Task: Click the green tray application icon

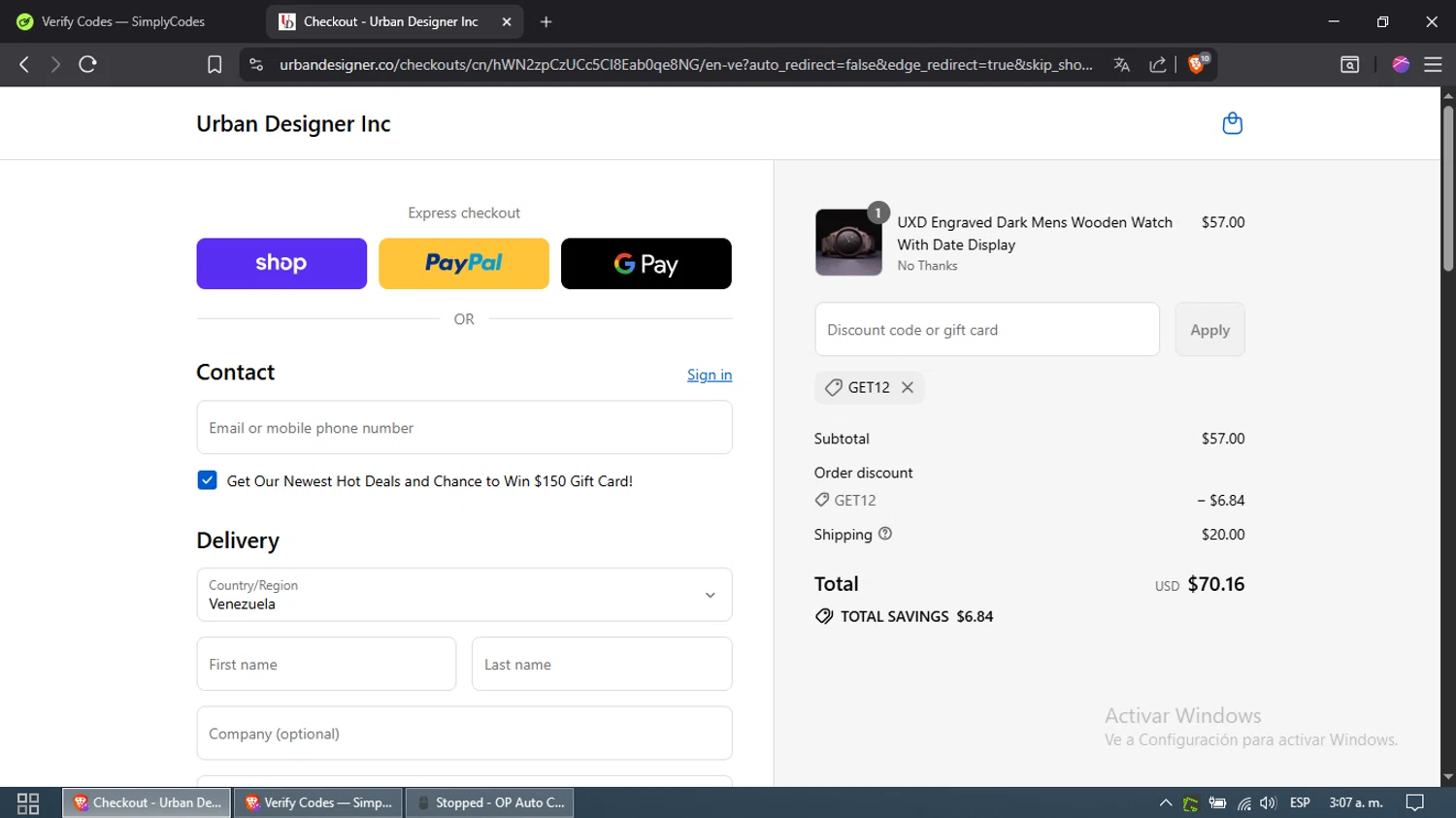Action: [x=1191, y=802]
